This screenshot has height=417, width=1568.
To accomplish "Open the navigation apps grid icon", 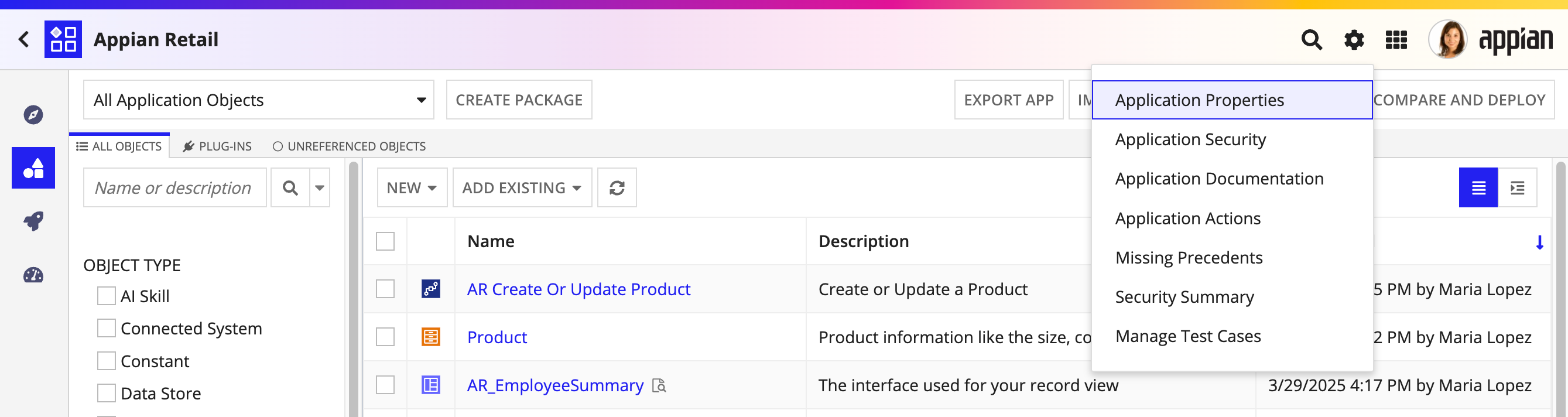I will [1396, 40].
